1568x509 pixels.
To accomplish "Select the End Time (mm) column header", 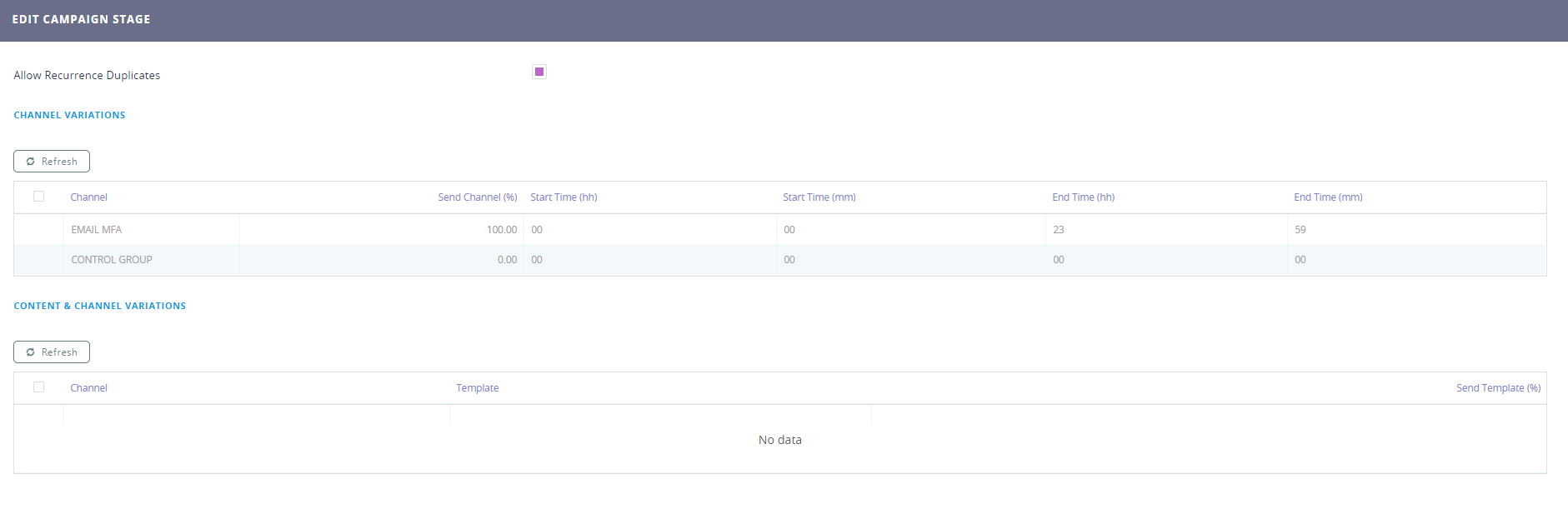I will 1328,197.
